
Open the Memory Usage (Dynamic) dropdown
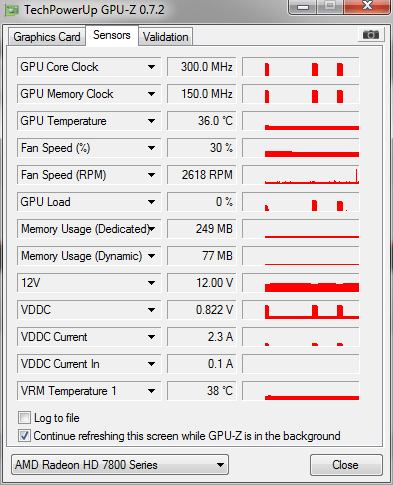[x=151, y=256]
